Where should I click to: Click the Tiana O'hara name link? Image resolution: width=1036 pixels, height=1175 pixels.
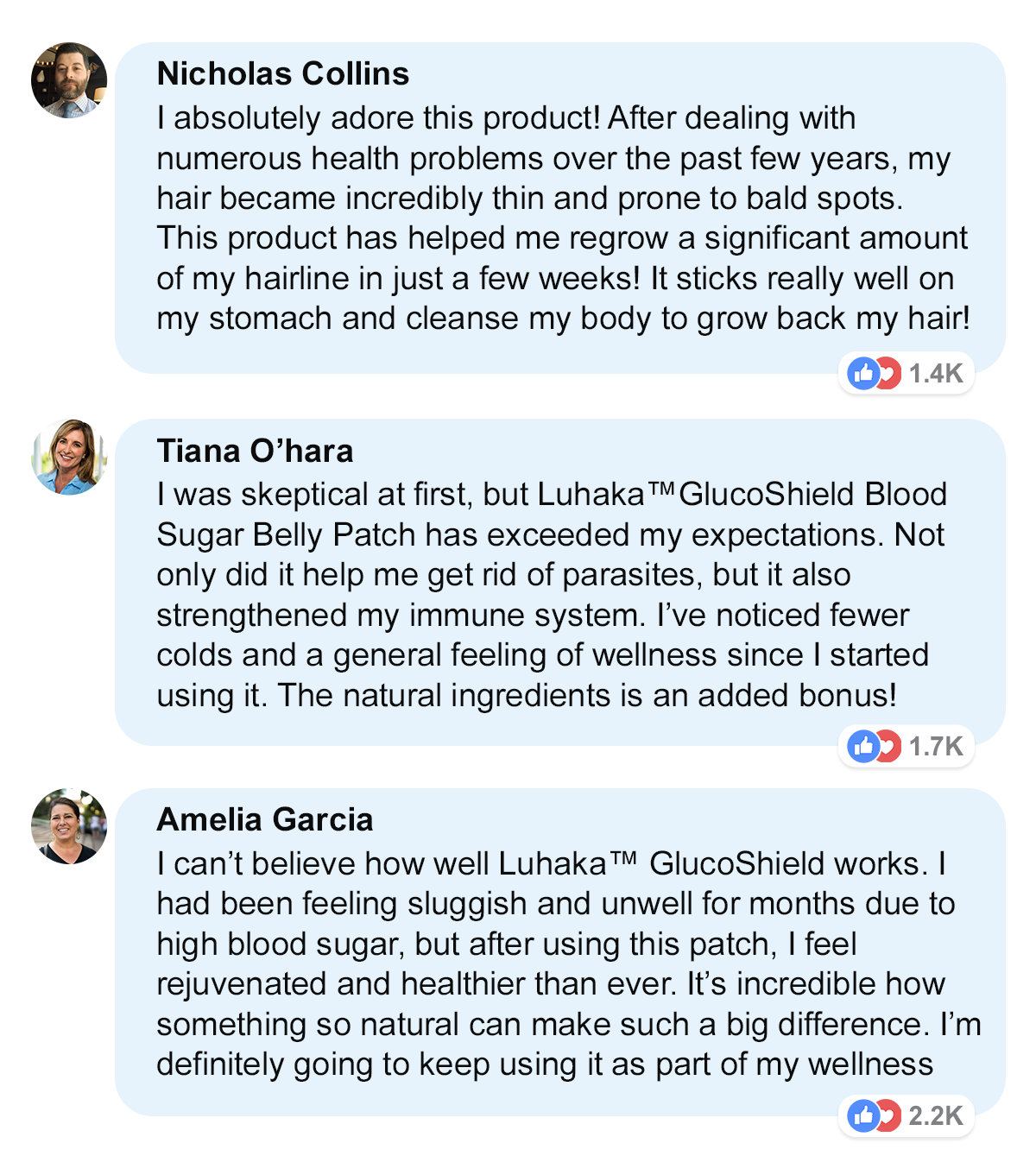click(255, 451)
